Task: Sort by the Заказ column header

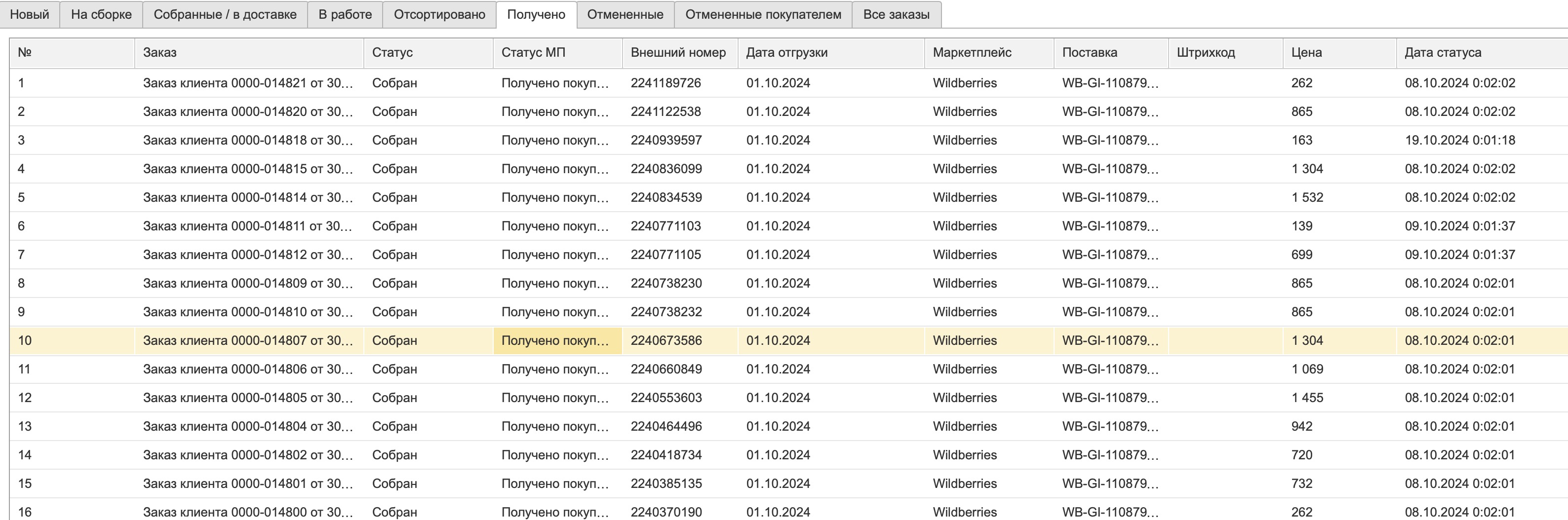Action: pyautogui.click(x=249, y=53)
